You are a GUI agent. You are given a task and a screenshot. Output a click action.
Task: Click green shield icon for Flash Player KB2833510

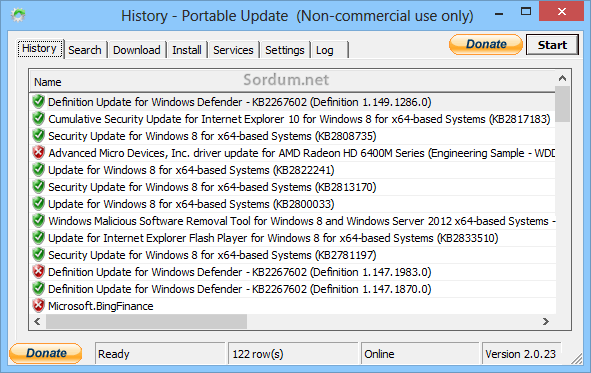coord(38,238)
